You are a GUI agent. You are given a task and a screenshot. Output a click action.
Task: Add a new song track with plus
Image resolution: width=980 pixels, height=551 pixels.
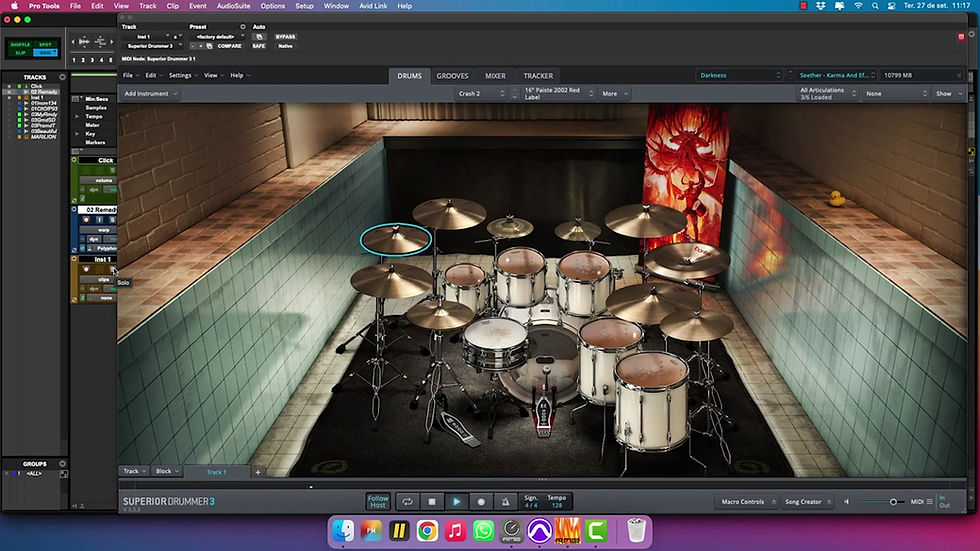tap(258, 472)
